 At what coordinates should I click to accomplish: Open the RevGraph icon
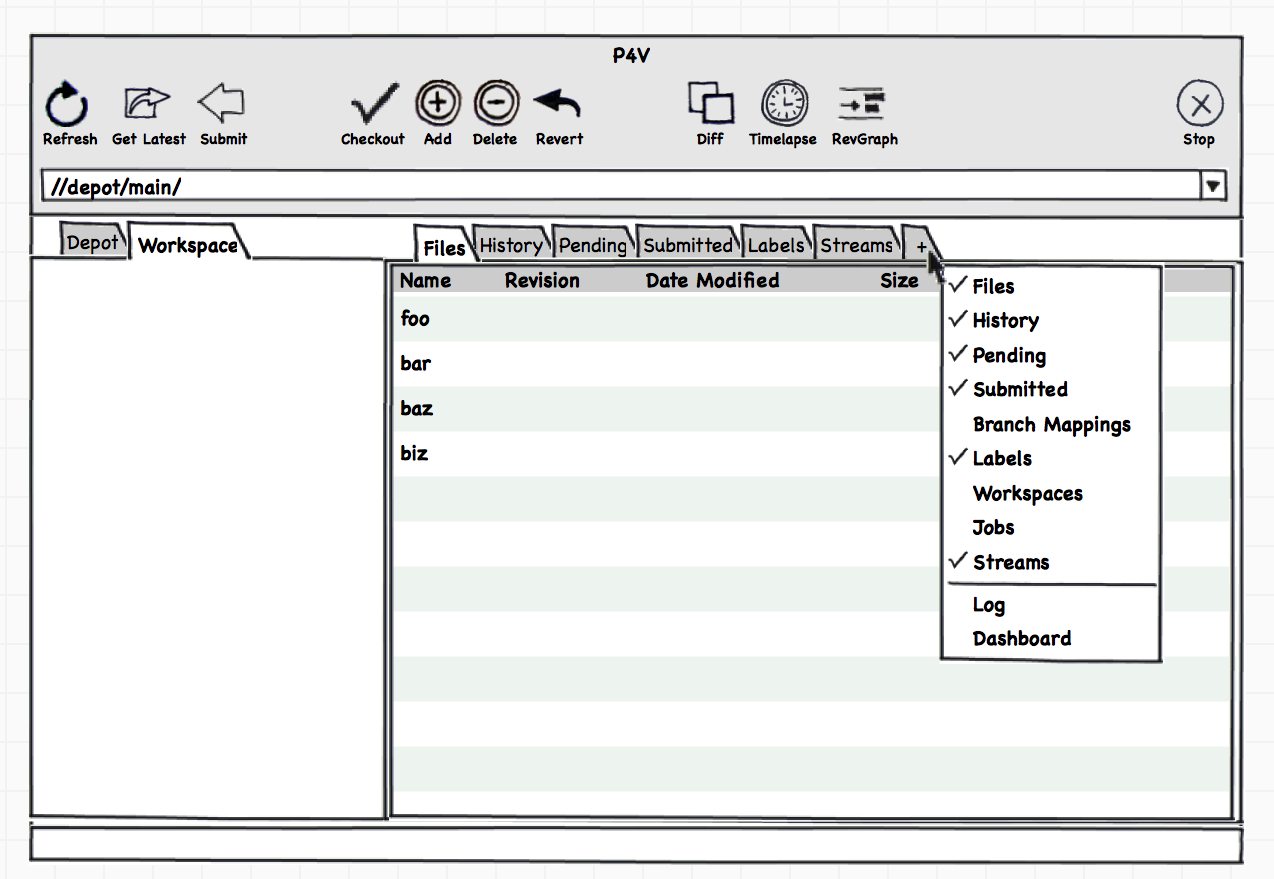[x=863, y=103]
